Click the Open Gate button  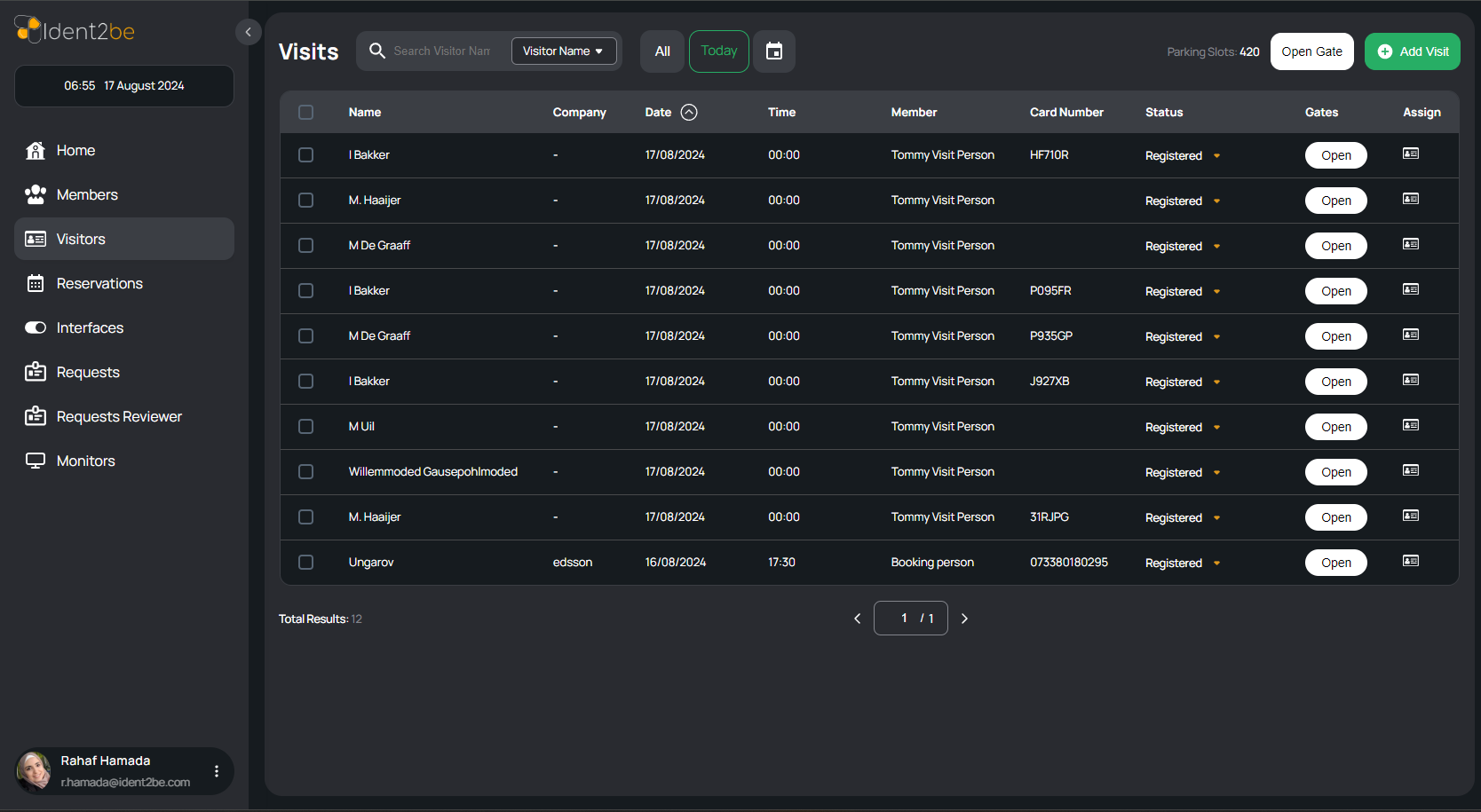point(1312,51)
